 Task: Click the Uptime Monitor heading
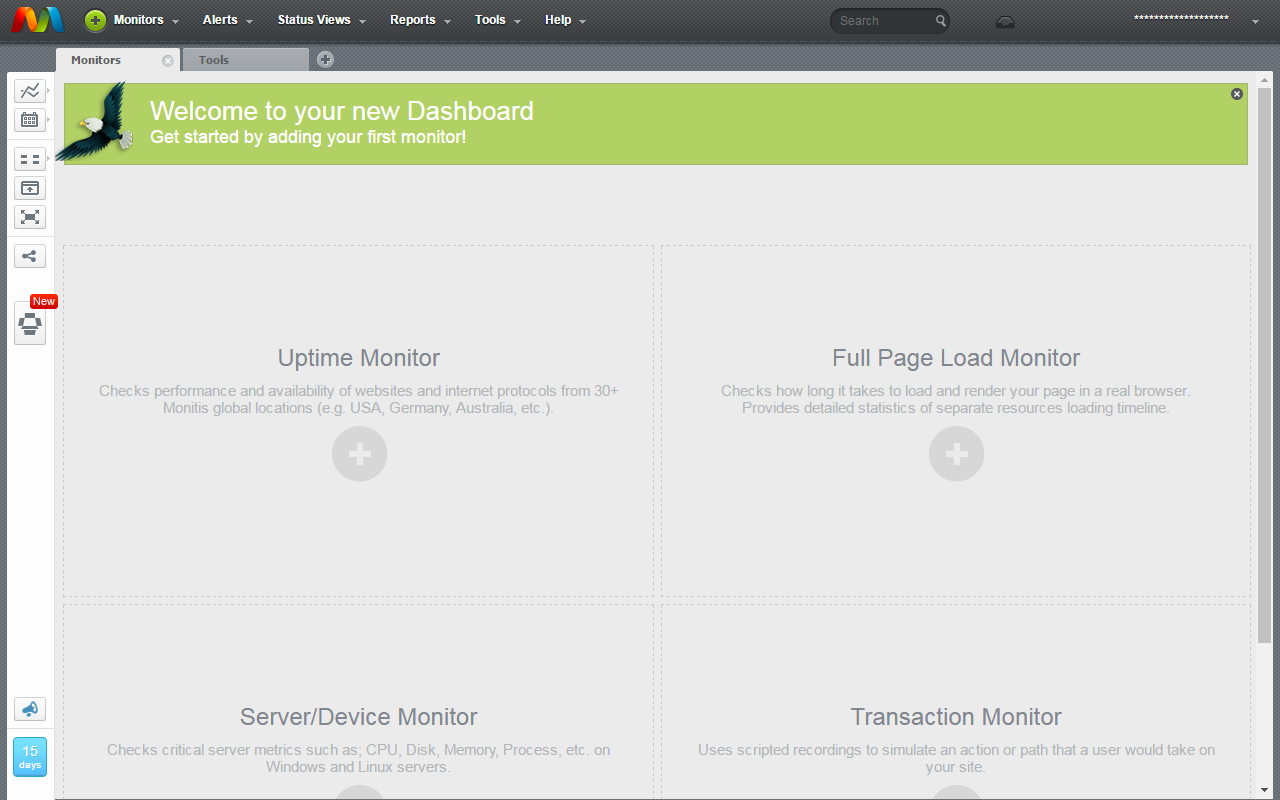[359, 358]
